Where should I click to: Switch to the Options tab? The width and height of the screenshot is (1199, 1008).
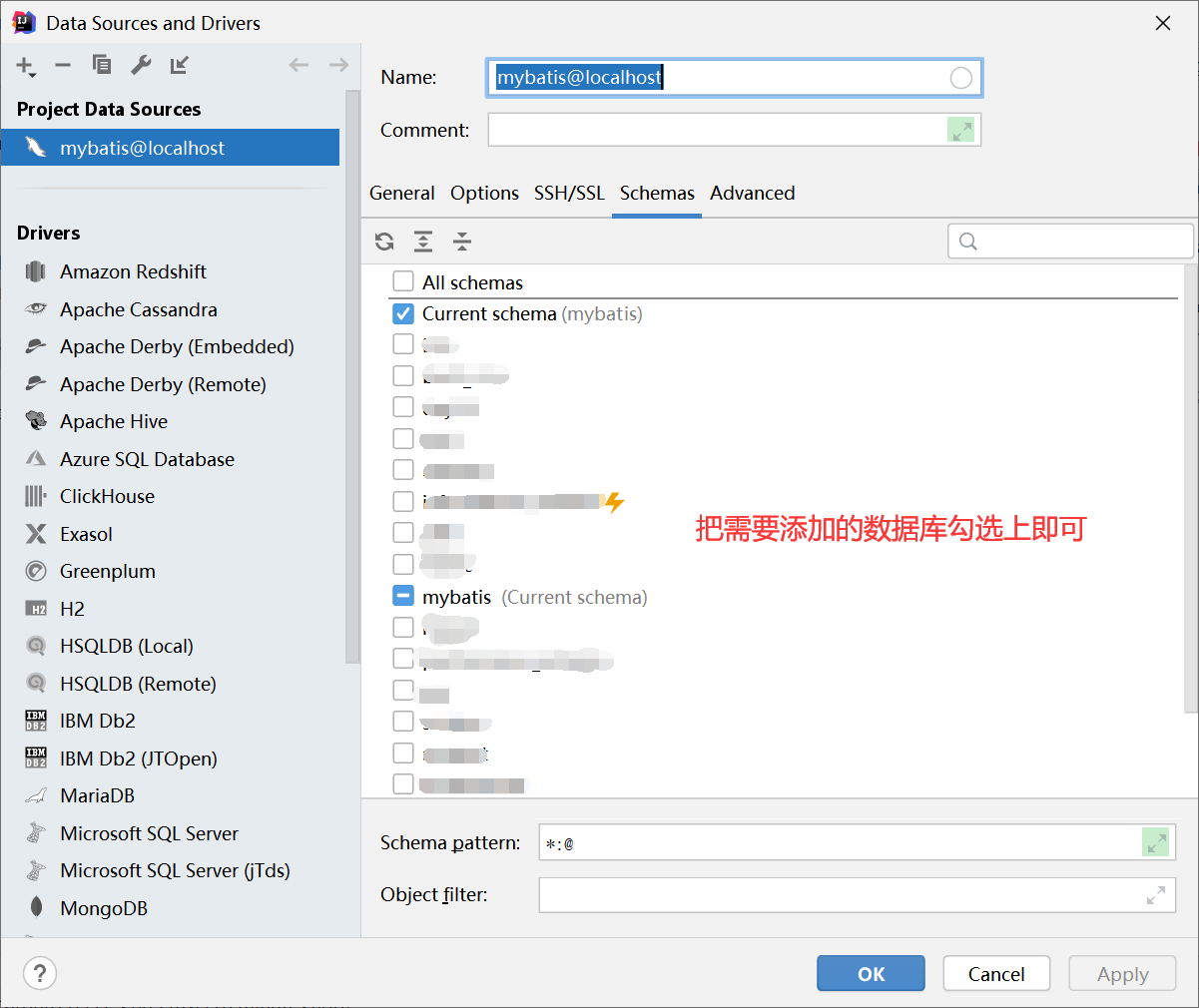484,193
